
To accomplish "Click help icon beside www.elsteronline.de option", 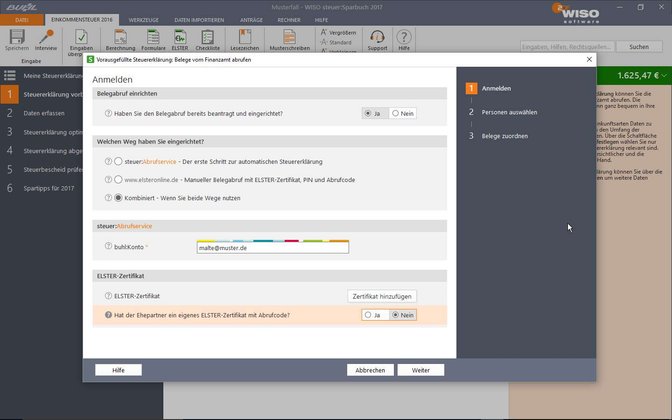I will (108, 180).
